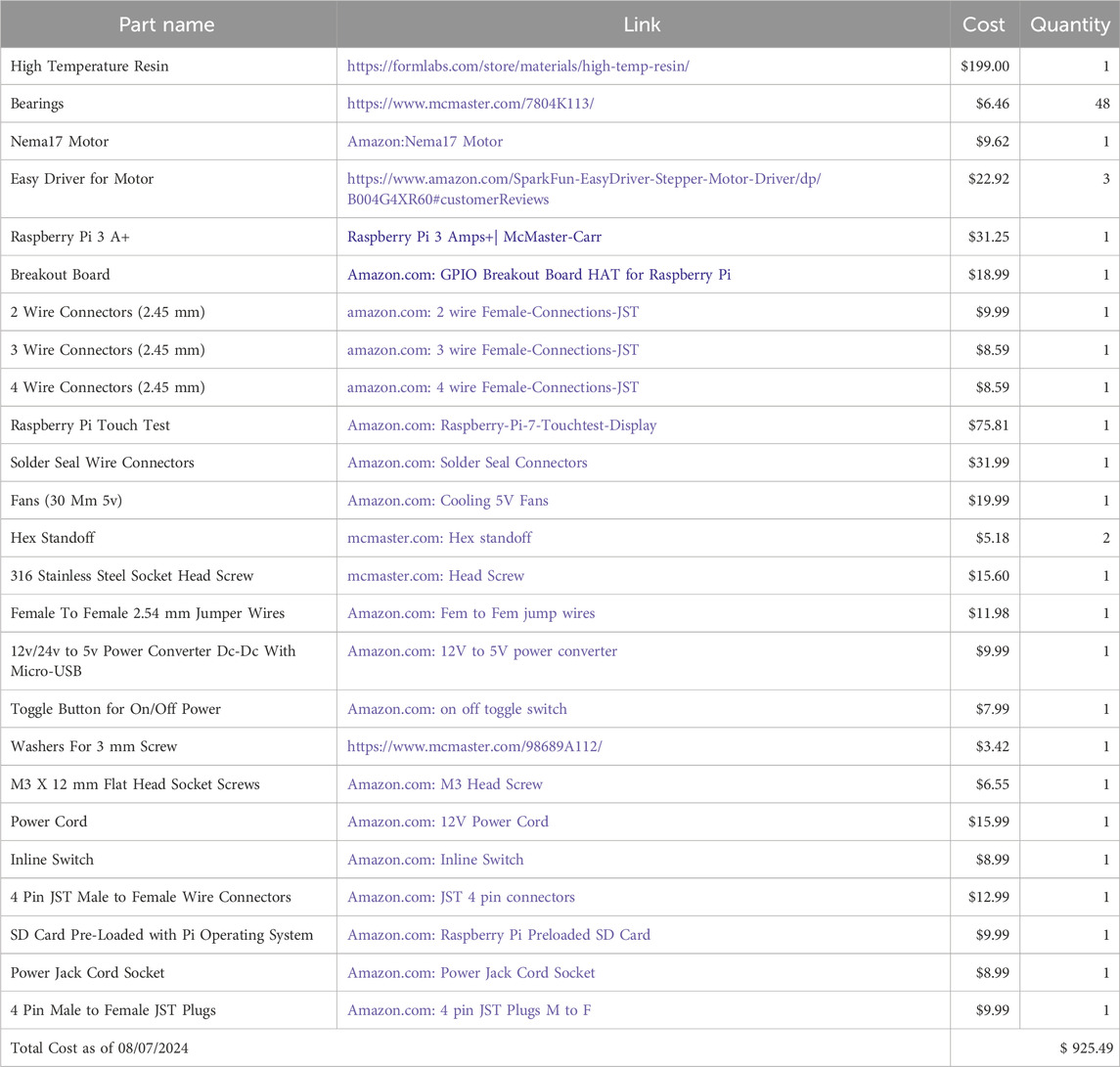Open the formlabs high-temp-resin link
Image resolution: width=1120 pixels, height=1067 pixels.
click(x=517, y=67)
